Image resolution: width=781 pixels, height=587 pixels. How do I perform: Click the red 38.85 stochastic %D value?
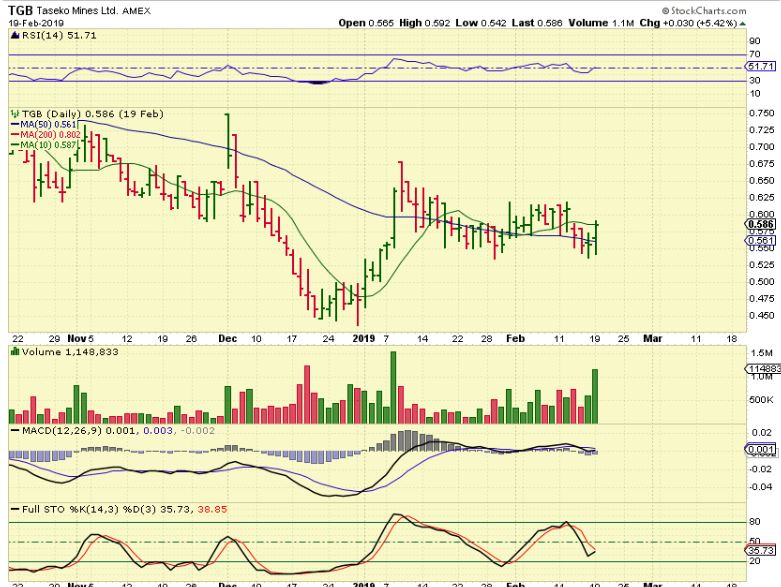pyautogui.click(x=212, y=509)
